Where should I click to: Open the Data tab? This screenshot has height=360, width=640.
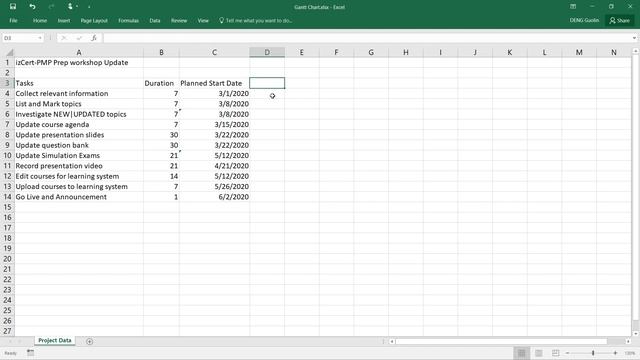click(155, 20)
